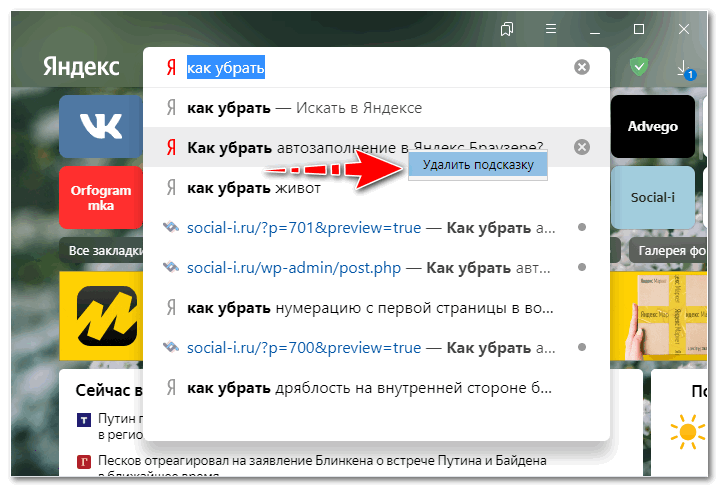Select suggestion 'как убрать нумерацию с первой страницы'
The image size is (719, 488).
pos(376,308)
